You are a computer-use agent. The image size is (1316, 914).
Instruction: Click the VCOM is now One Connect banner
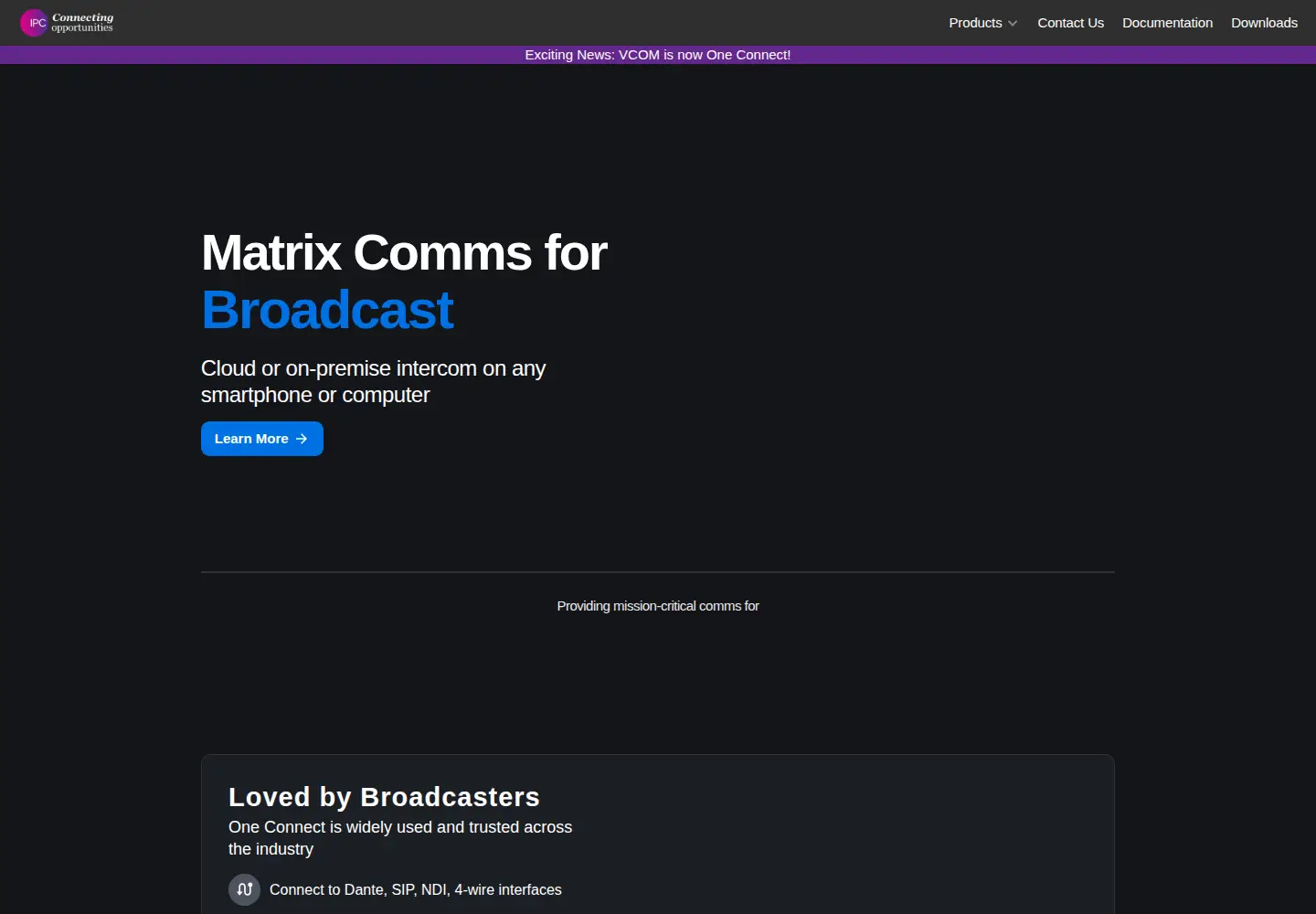(x=658, y=55)
